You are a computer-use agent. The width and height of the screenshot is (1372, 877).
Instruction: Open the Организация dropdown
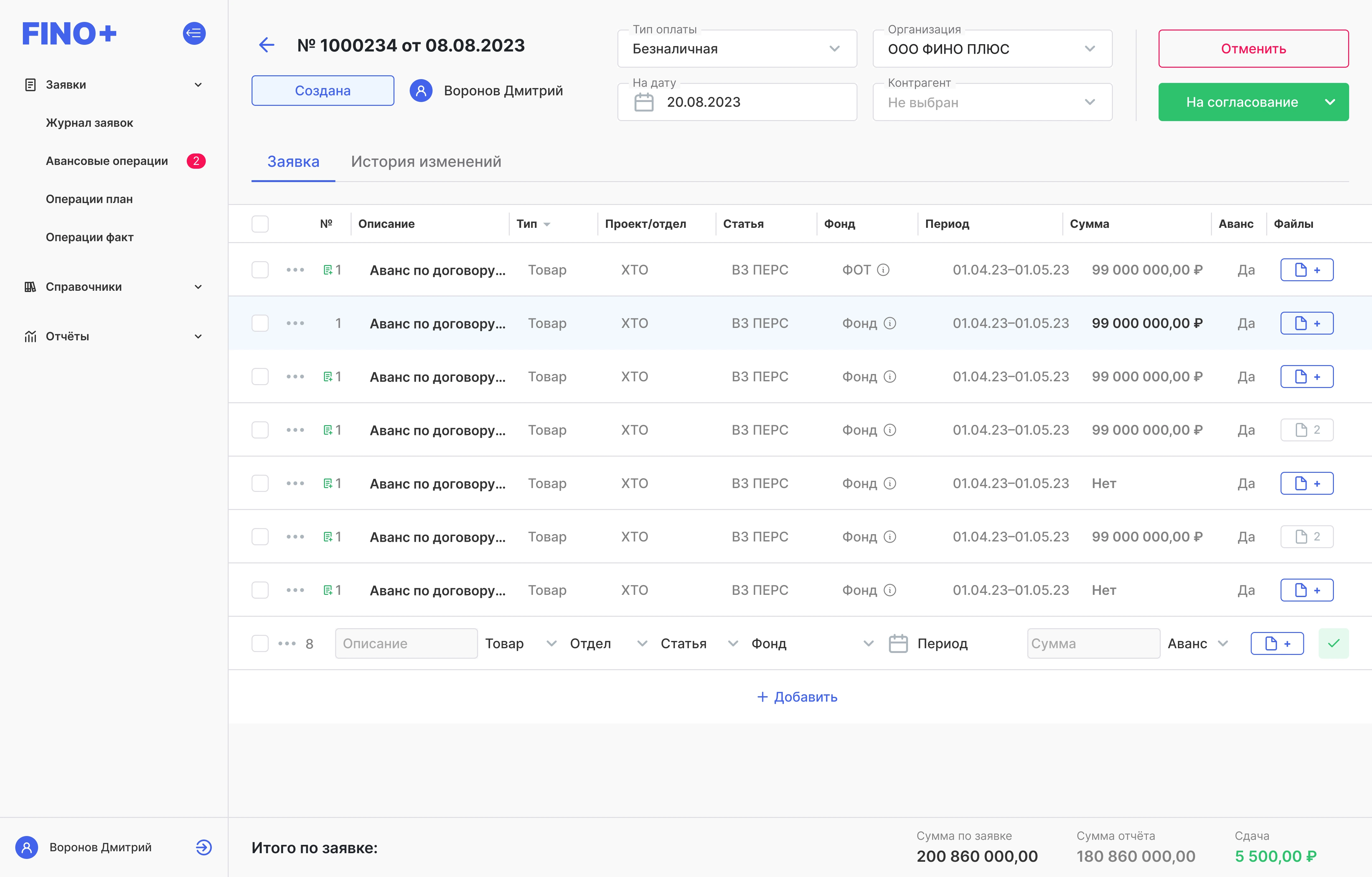992,49
